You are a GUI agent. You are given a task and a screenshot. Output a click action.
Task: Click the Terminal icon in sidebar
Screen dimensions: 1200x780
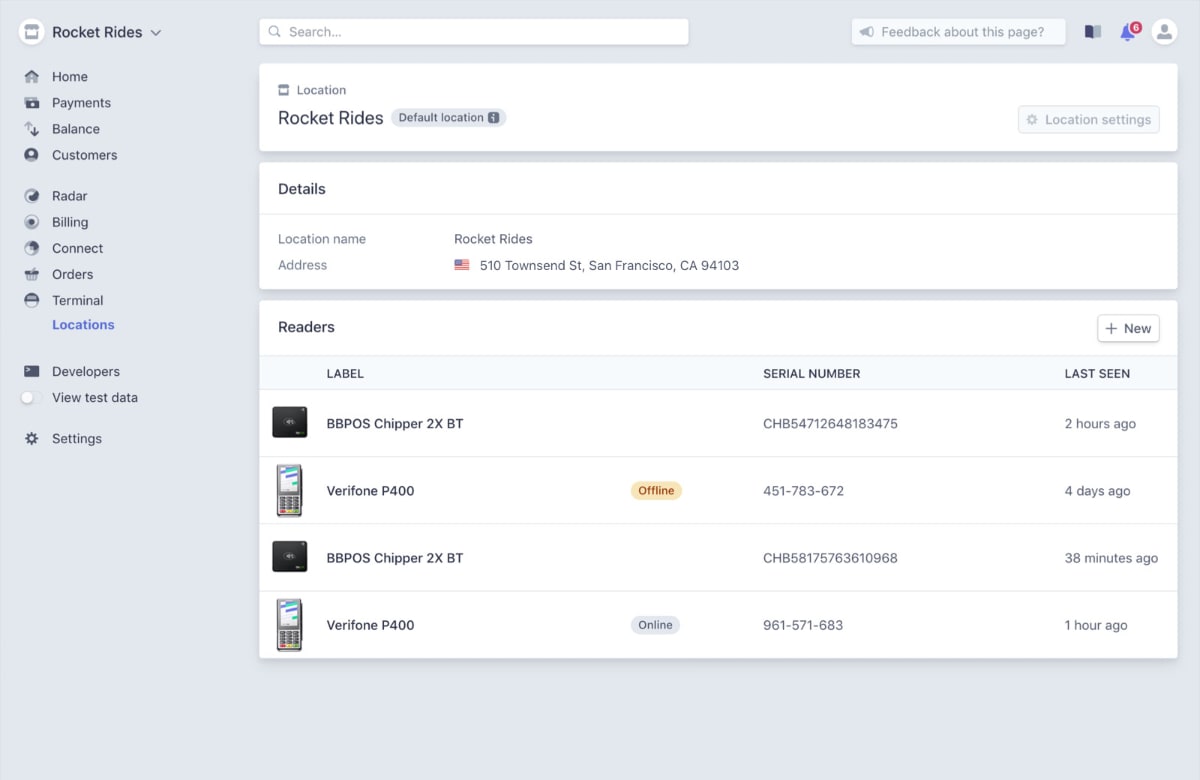32,300
